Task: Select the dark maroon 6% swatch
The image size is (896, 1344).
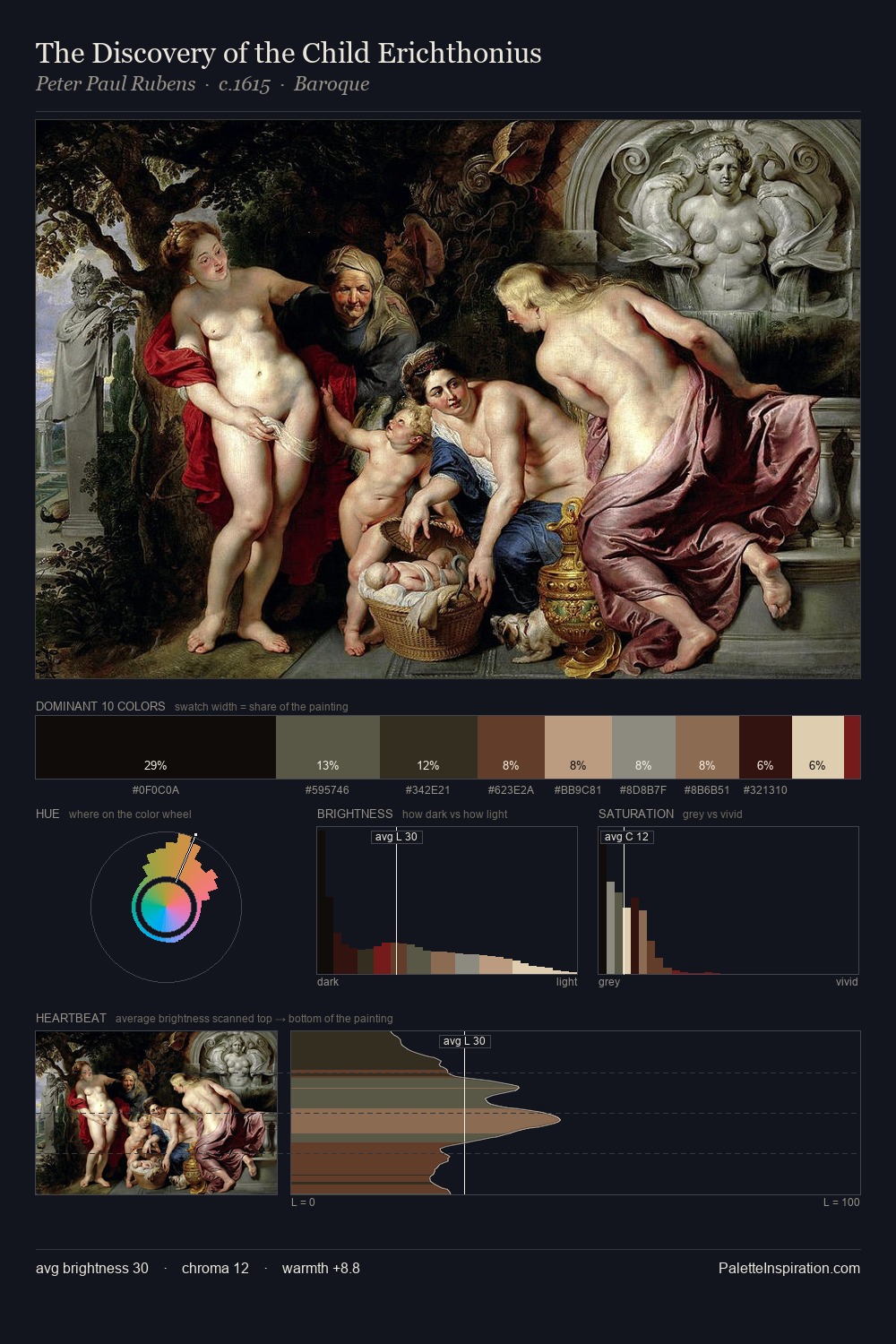Action: pyautogui.click(x=765, y=747)
